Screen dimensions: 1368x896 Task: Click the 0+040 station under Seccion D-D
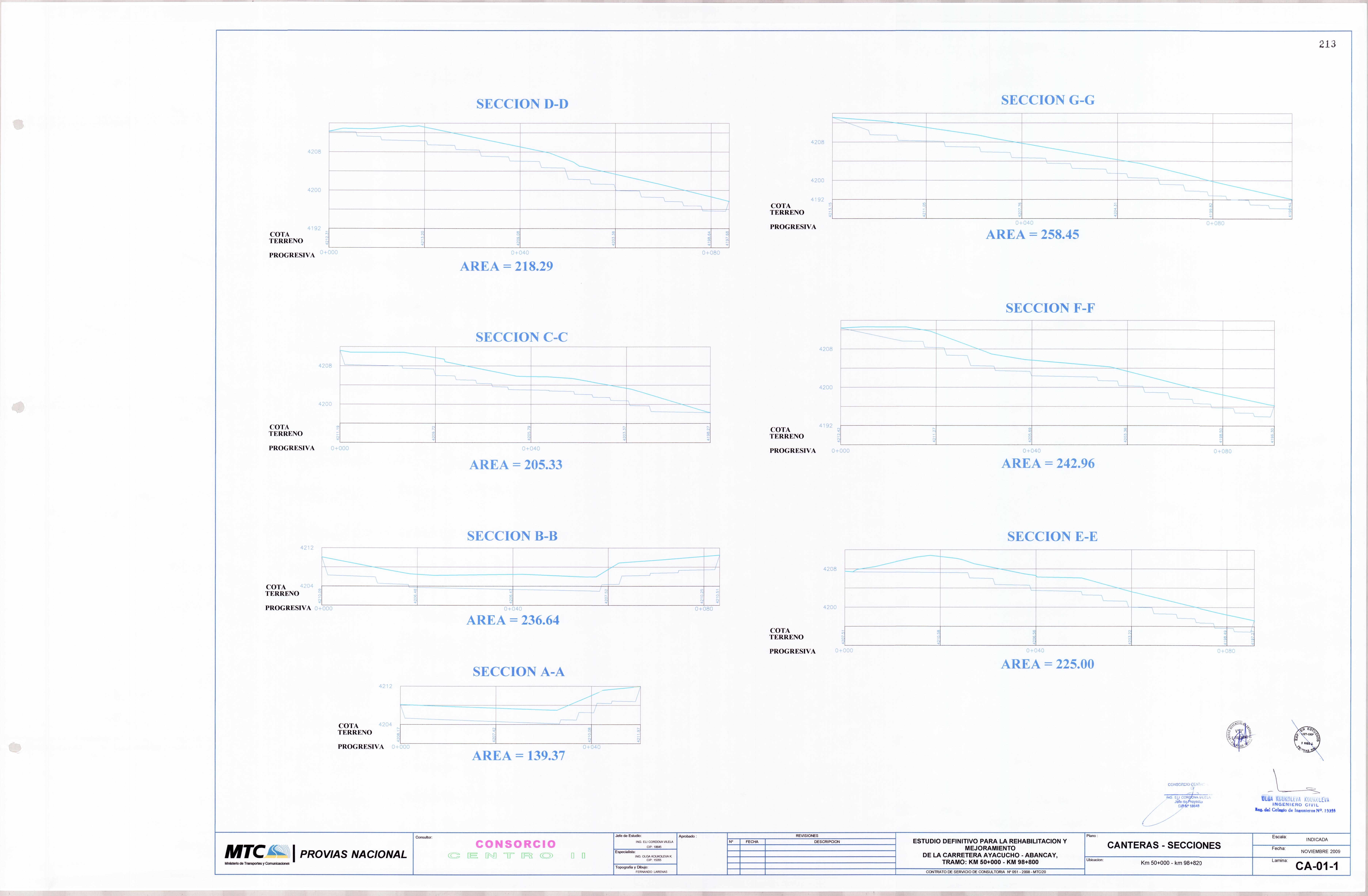pyautogui.click(x=520, y=253)
